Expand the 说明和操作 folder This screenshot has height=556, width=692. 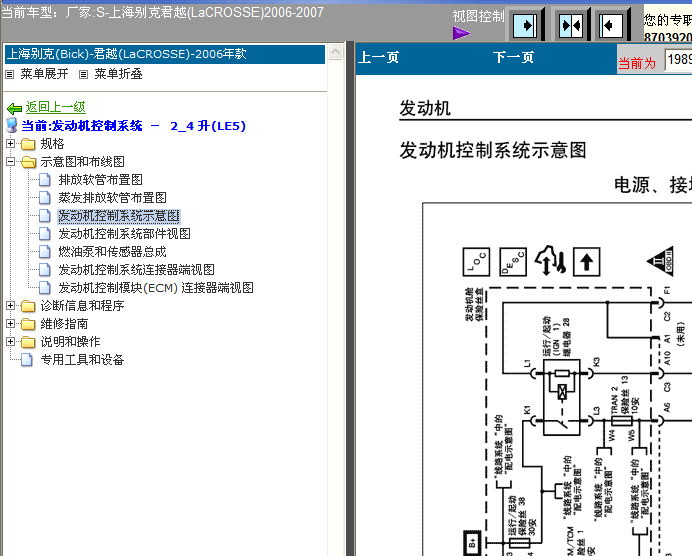point(11,342)
